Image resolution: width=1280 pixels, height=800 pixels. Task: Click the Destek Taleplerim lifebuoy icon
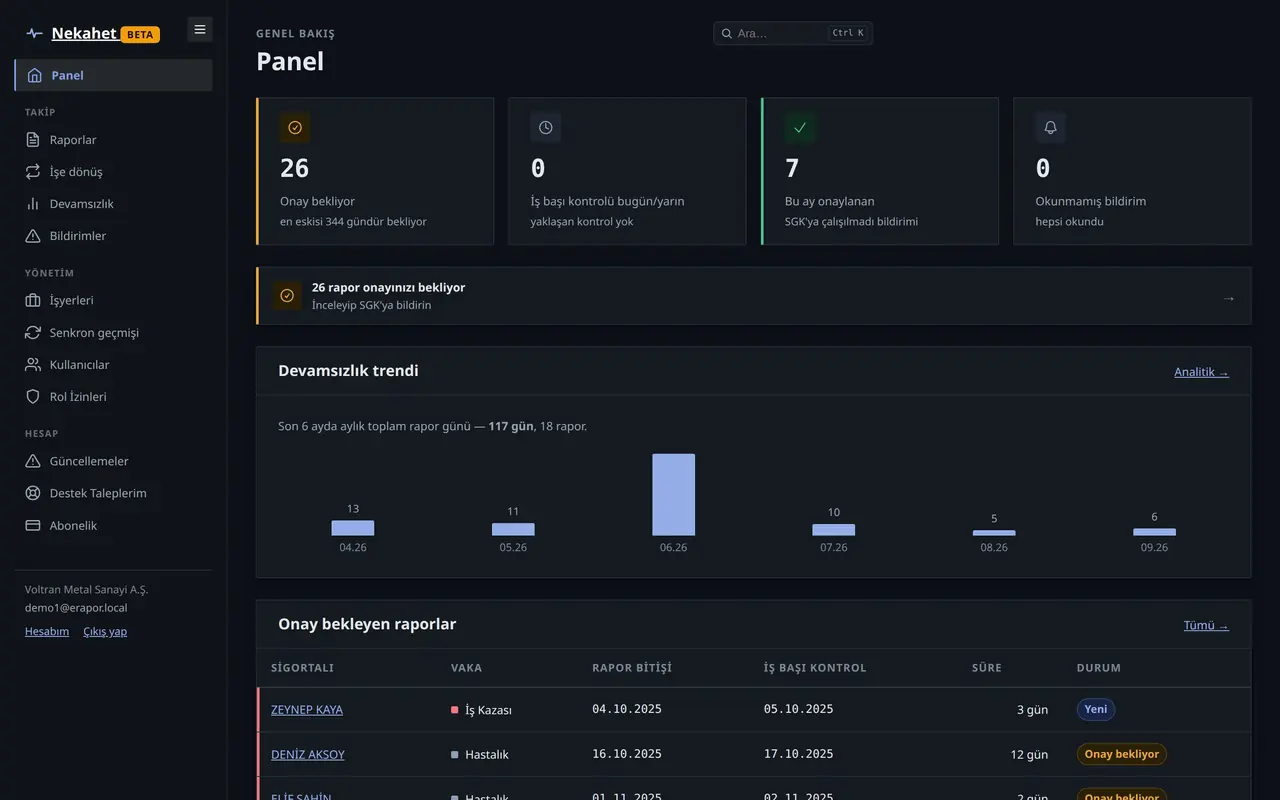(33, 493)
